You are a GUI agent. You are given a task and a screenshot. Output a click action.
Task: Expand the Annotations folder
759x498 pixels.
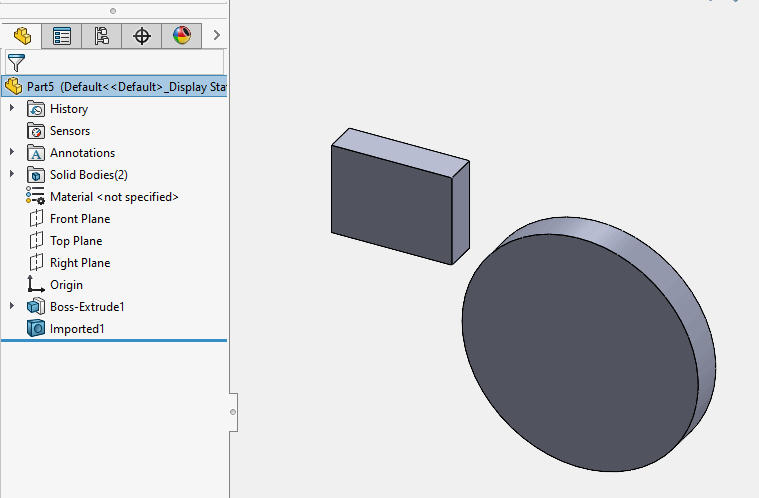click(12, 152)
